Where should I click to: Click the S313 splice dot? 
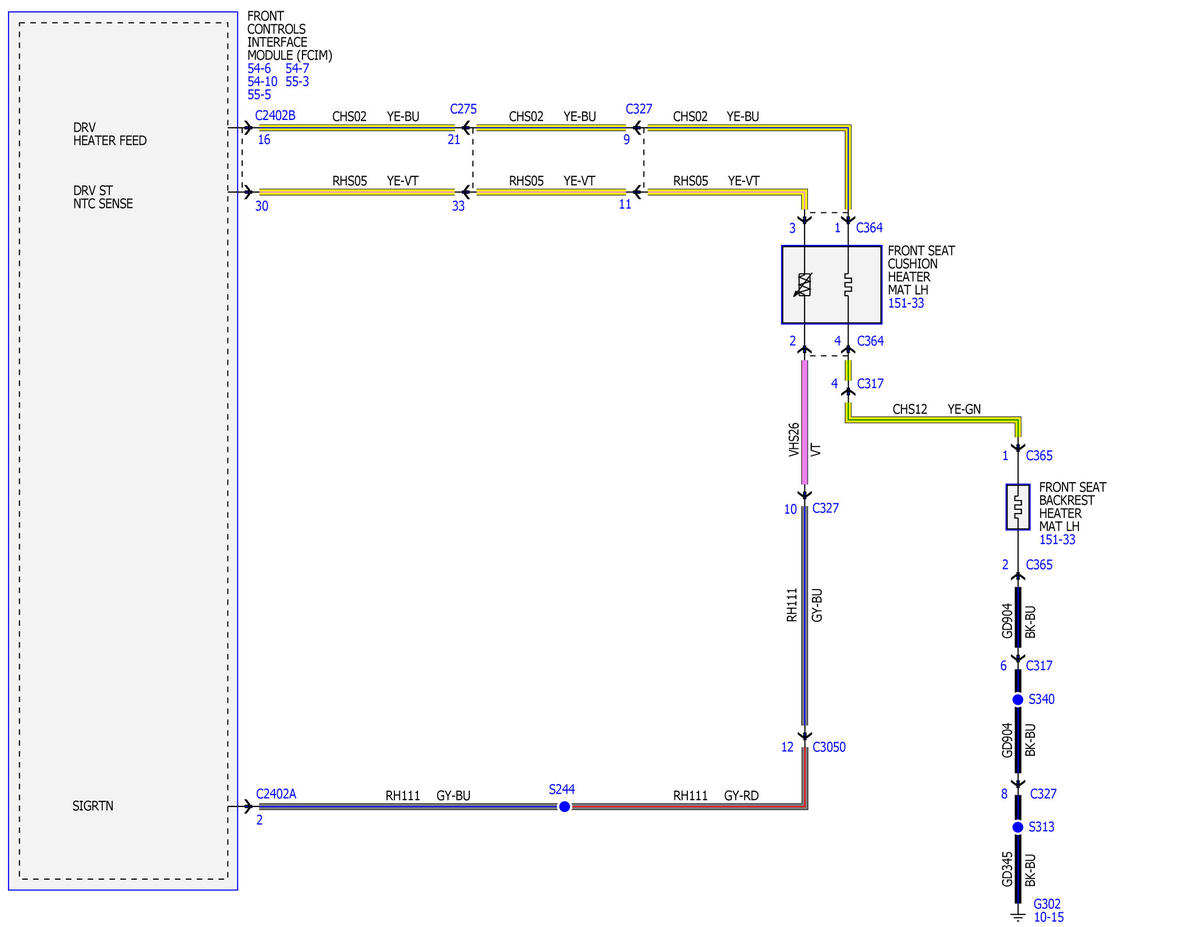pos(1017,827)
